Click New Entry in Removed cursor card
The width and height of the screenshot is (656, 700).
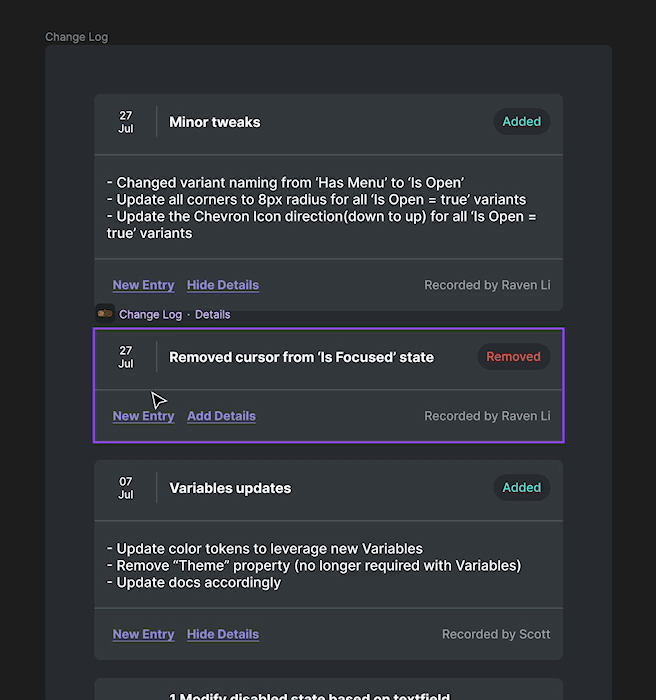(x=143, y=416)
